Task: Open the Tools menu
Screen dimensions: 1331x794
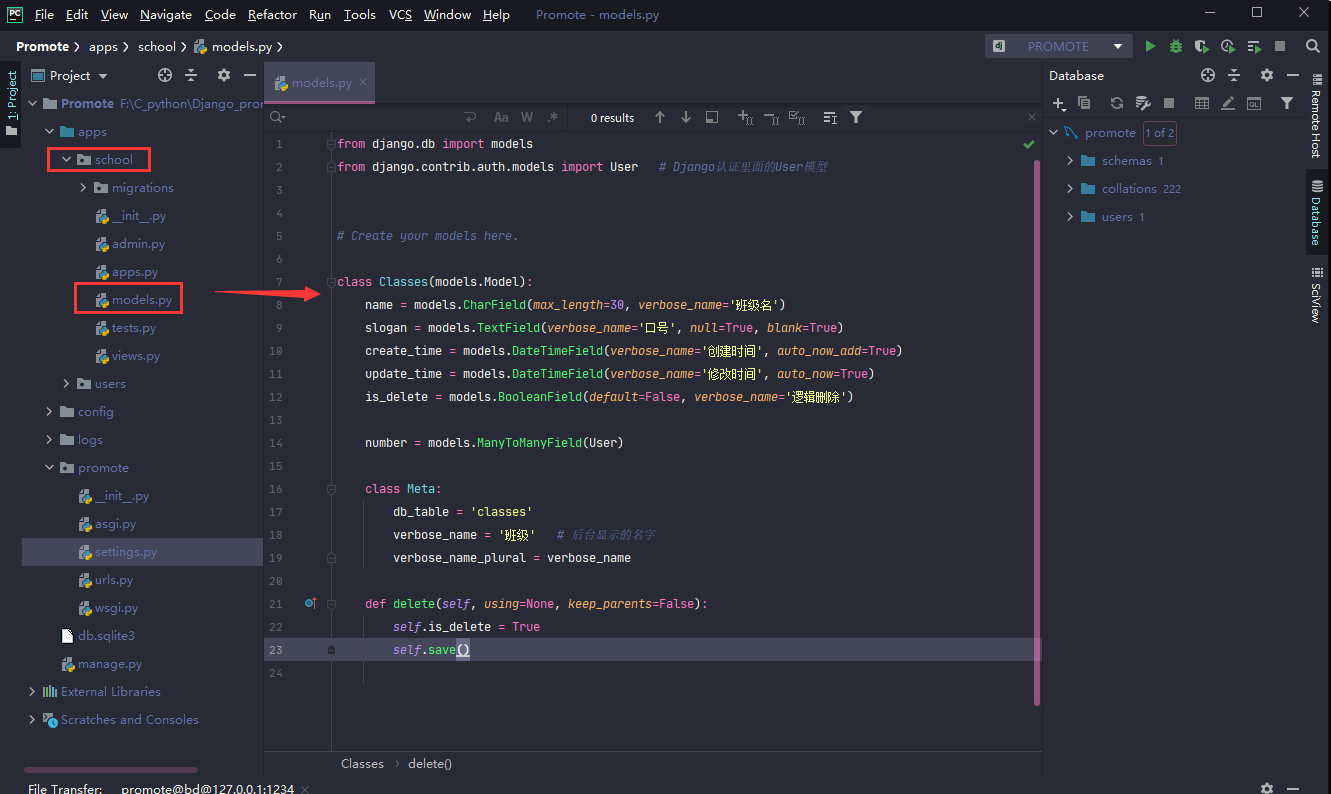Action: [x=359, y=14]
